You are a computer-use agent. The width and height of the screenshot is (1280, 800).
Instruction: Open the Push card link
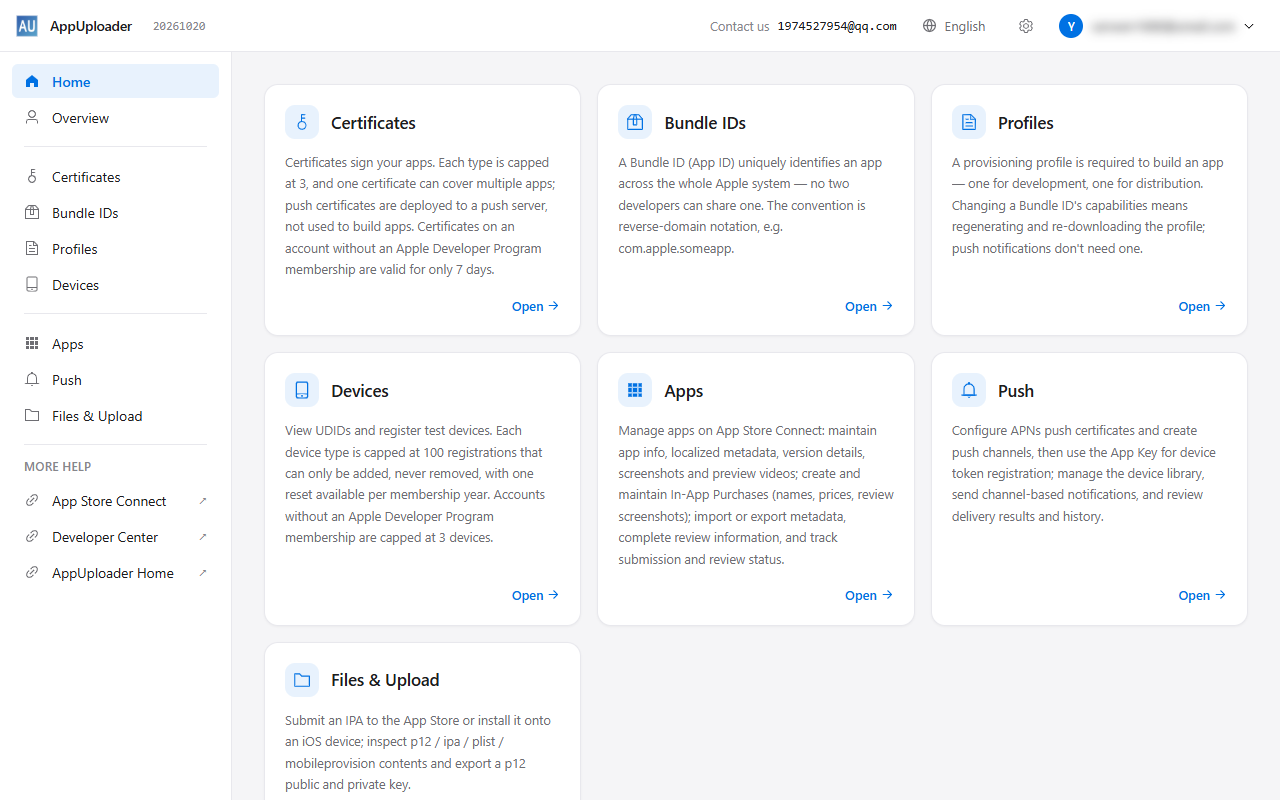point(1202,596)
